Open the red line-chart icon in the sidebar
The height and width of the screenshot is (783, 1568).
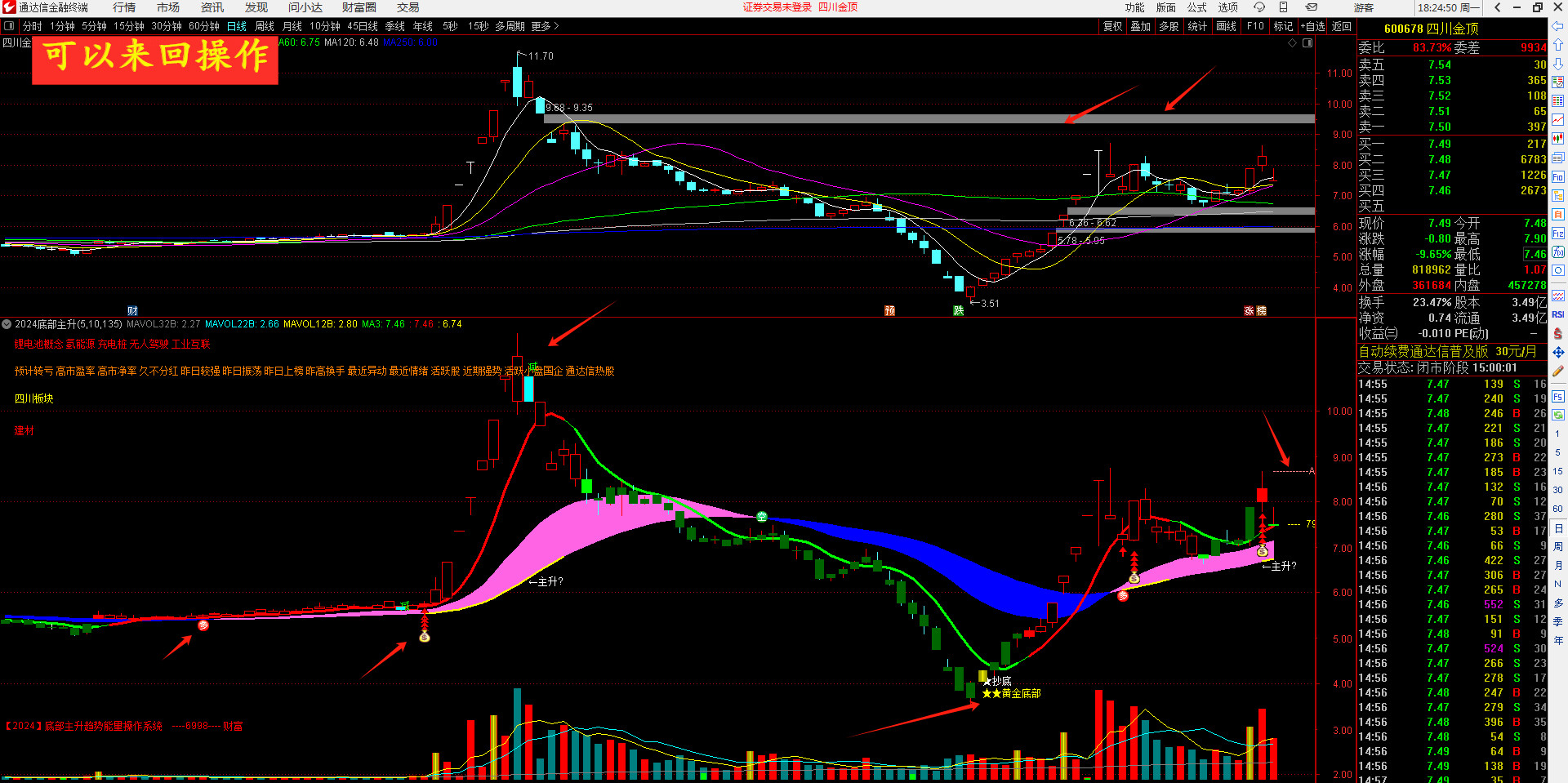point(1558,119)
